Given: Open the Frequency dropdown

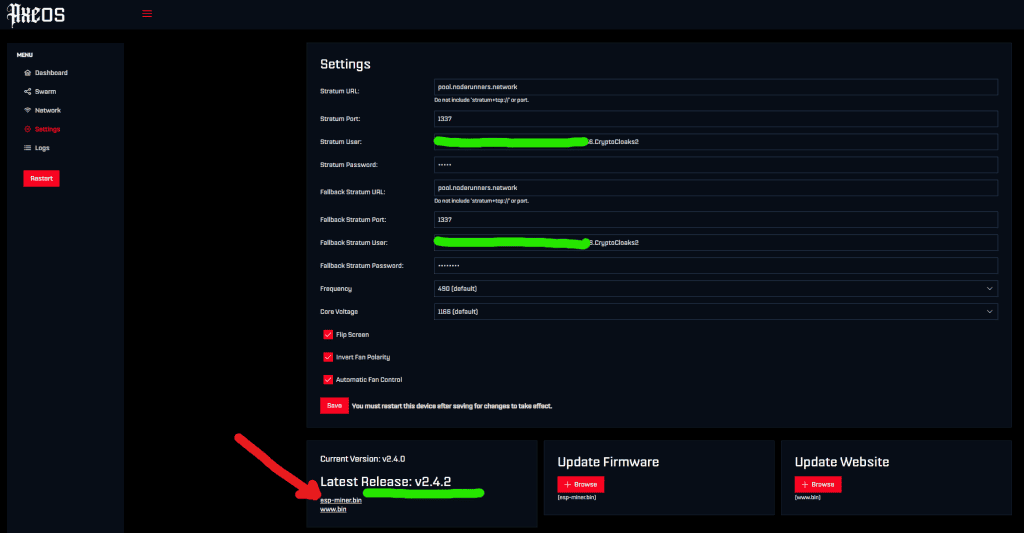Looking at the screenshot, I should [x=716, y=289].
